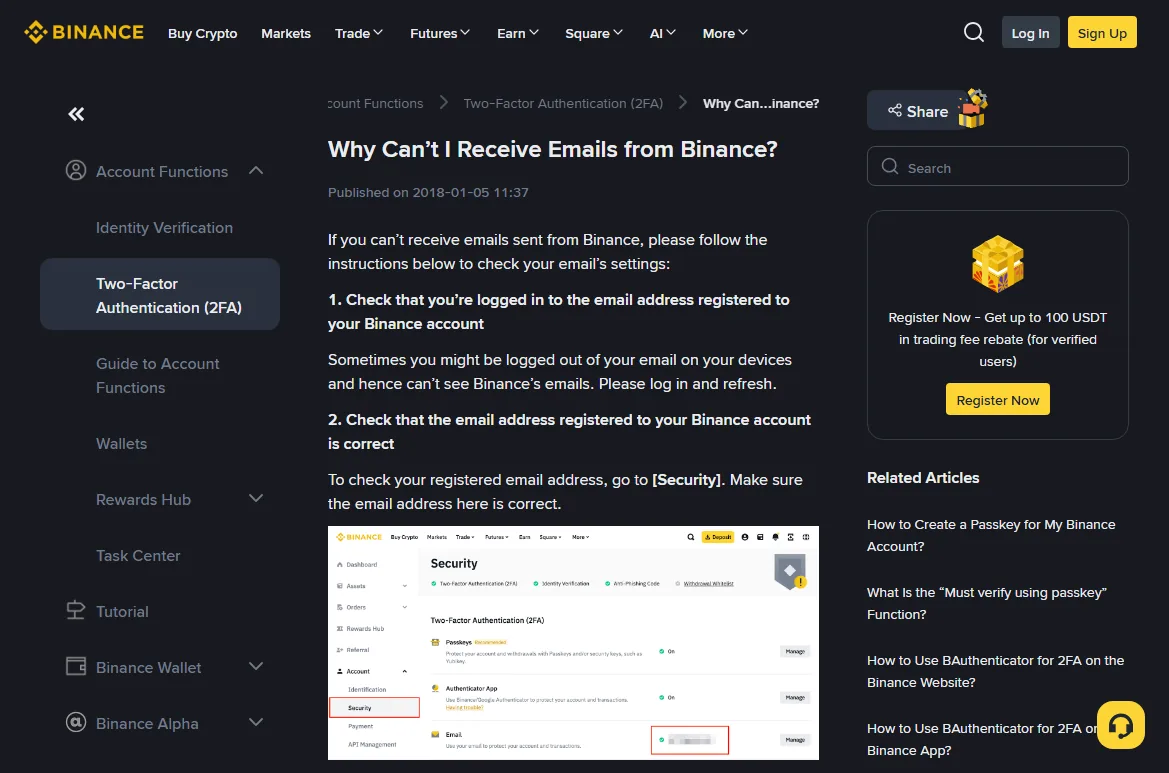Viewport: 1169px width, 773px height.
Task: Open the Markets page
Action: click(x=286, y=33)
